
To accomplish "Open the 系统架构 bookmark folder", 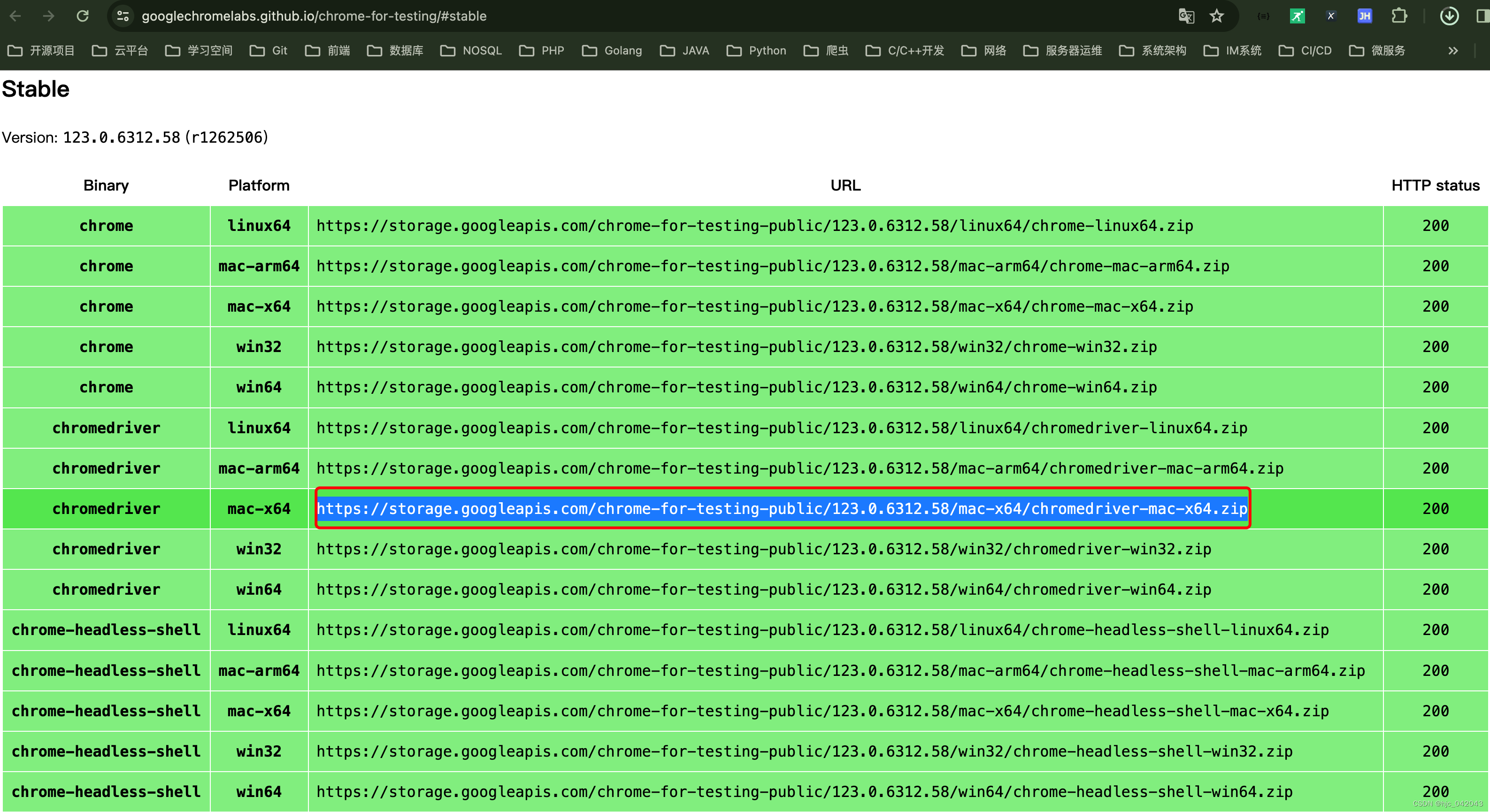I will pyautogui.click(x=1153, y=51).
